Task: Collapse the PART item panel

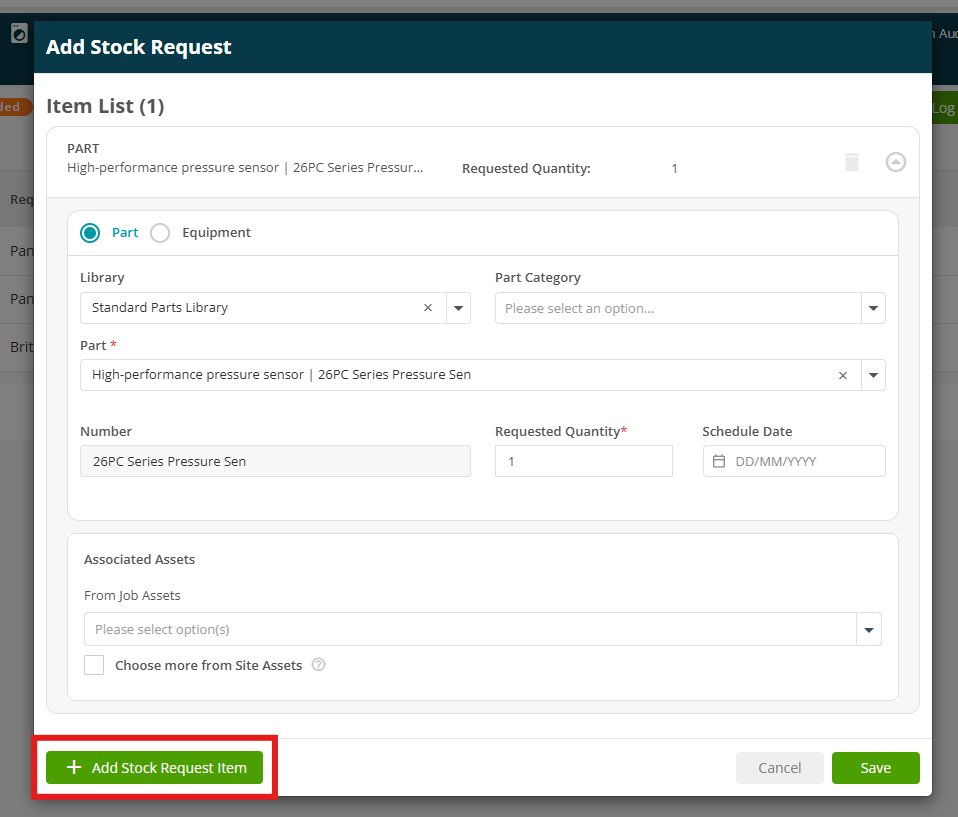Action: point(896,162)
